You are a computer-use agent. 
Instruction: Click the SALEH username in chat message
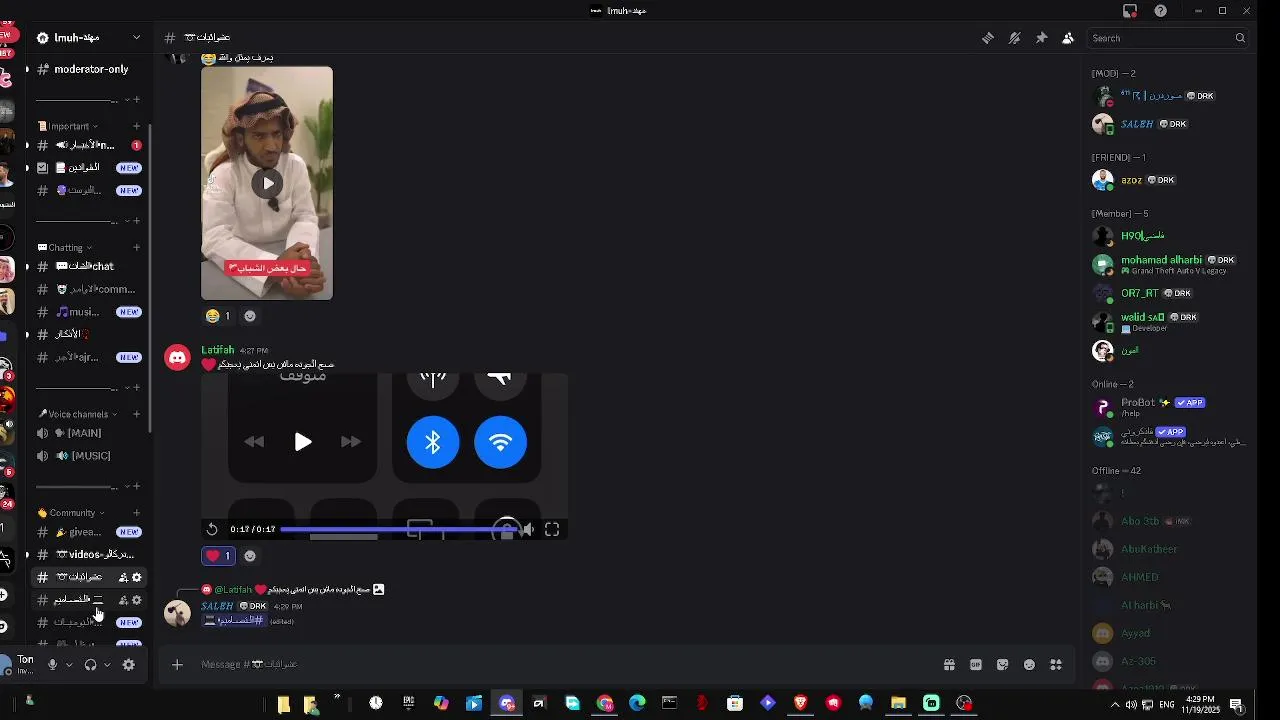point(217,606)
